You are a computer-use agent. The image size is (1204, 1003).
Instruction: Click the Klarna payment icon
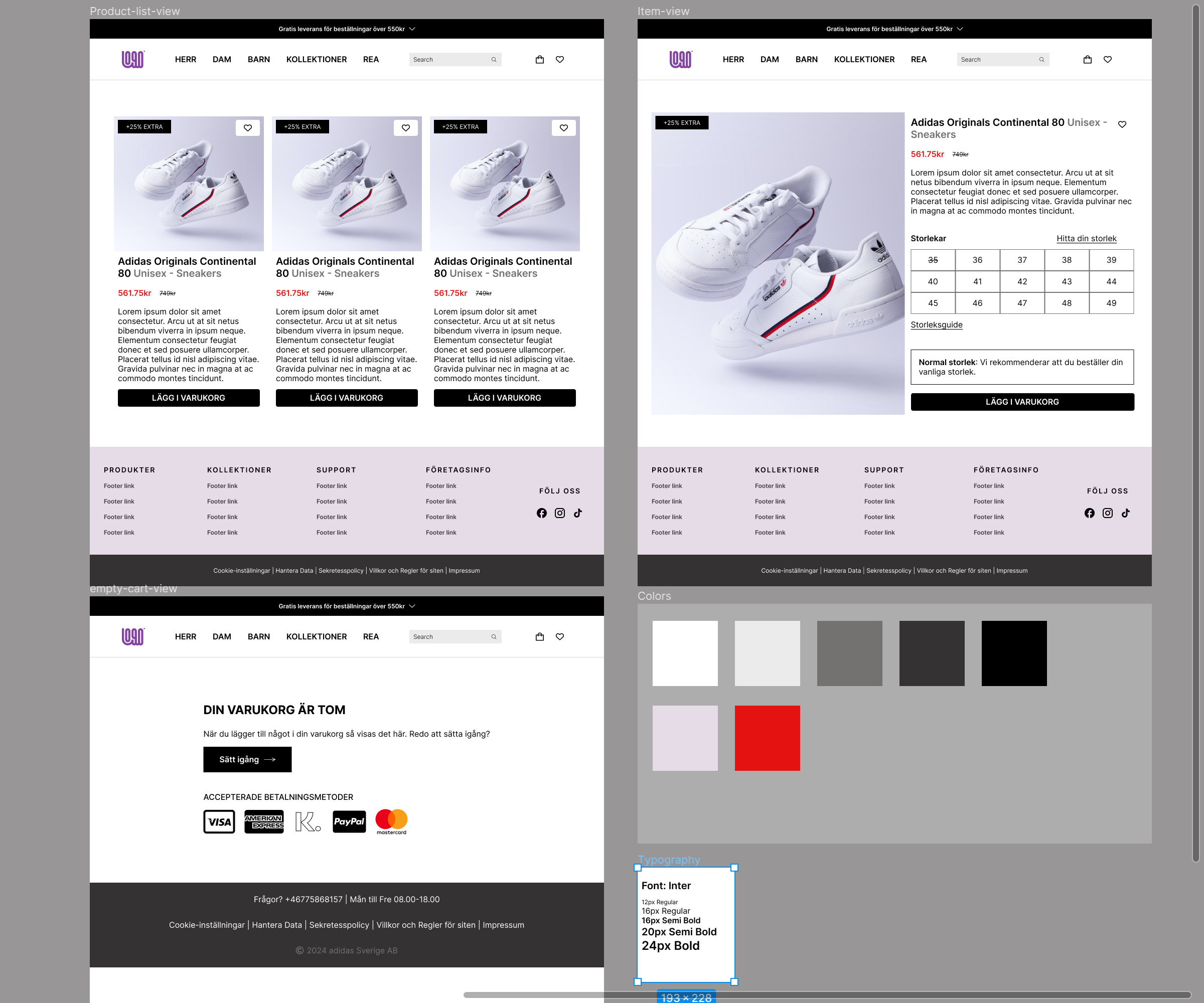pyautogui.click(x=308, y=821)
